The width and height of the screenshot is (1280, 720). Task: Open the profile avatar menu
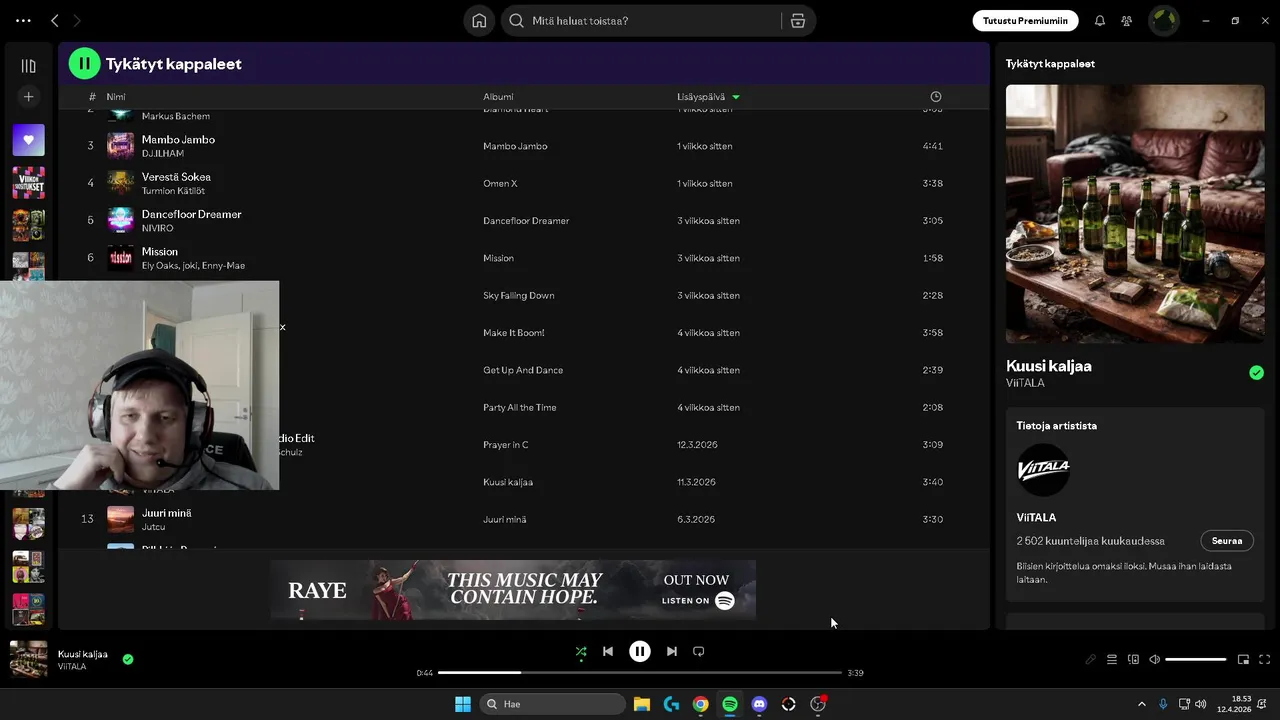(x=1163, y=20)
